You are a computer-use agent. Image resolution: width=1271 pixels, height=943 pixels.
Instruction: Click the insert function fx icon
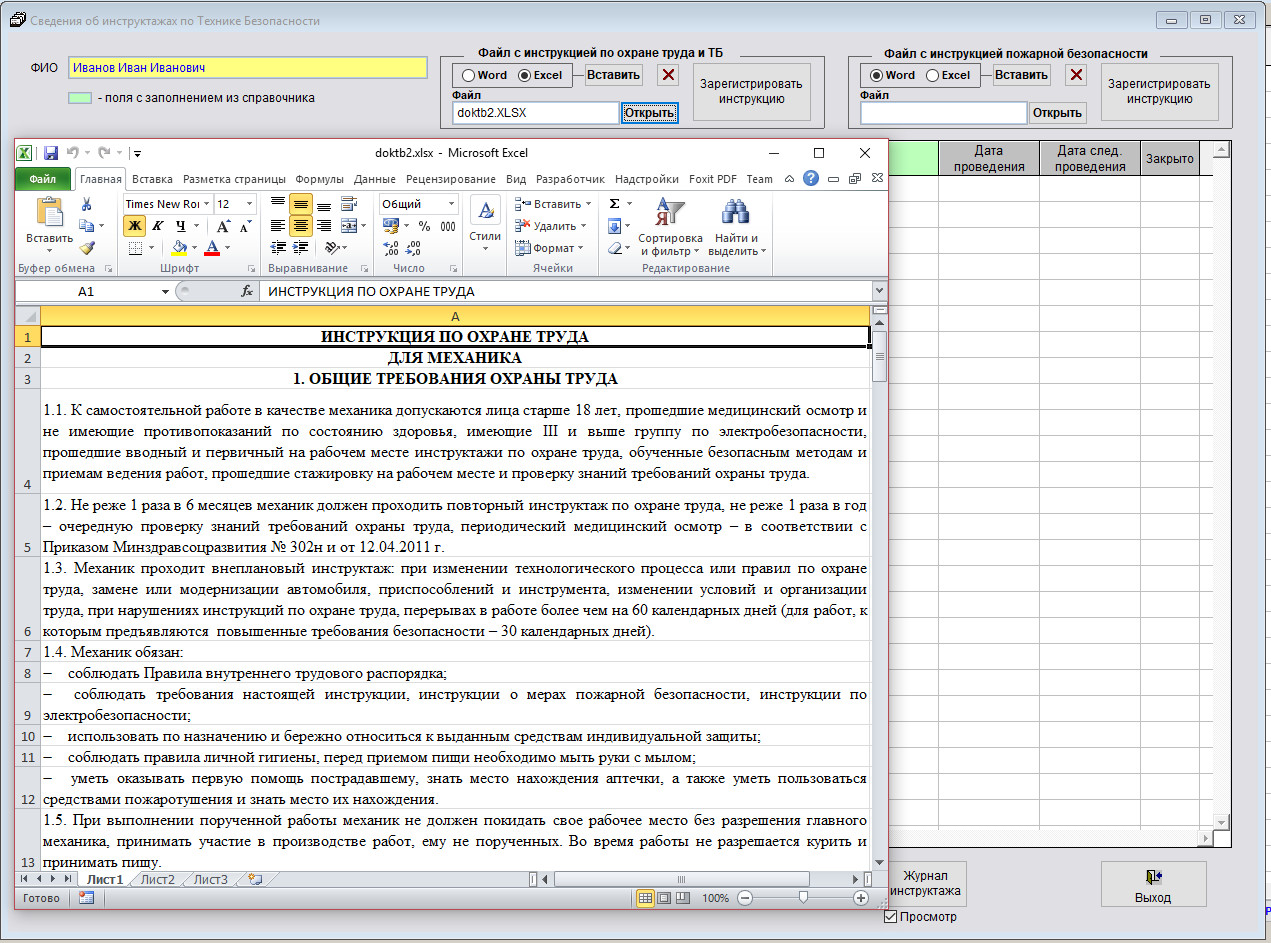[247, 291]
